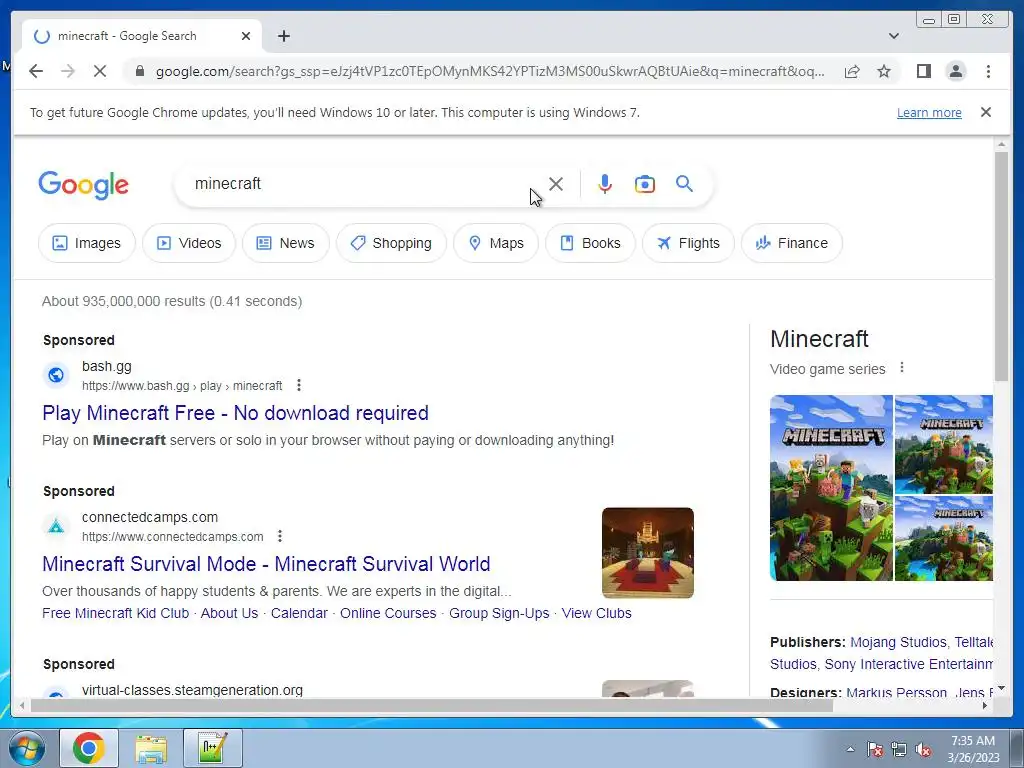
Task: Stop loading the page
Action: (x=100, y=71)
